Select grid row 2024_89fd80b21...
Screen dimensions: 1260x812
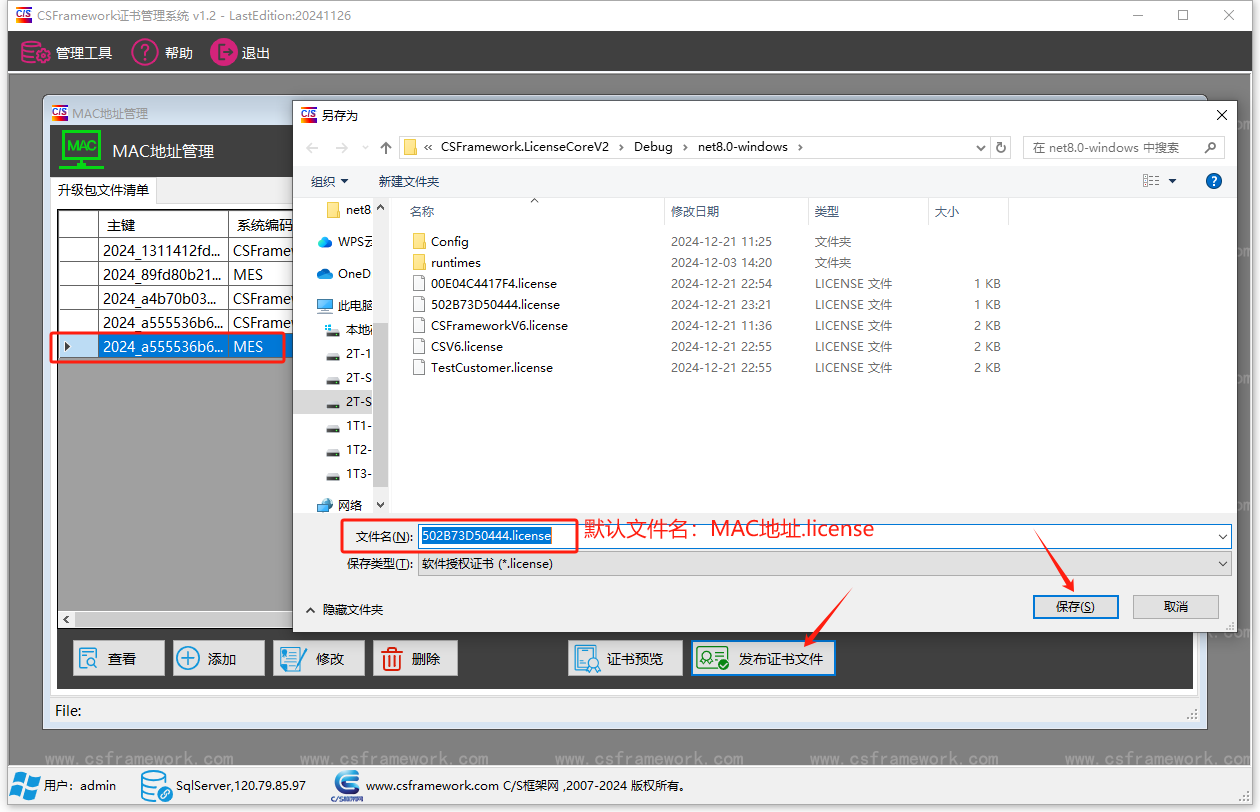173,274
